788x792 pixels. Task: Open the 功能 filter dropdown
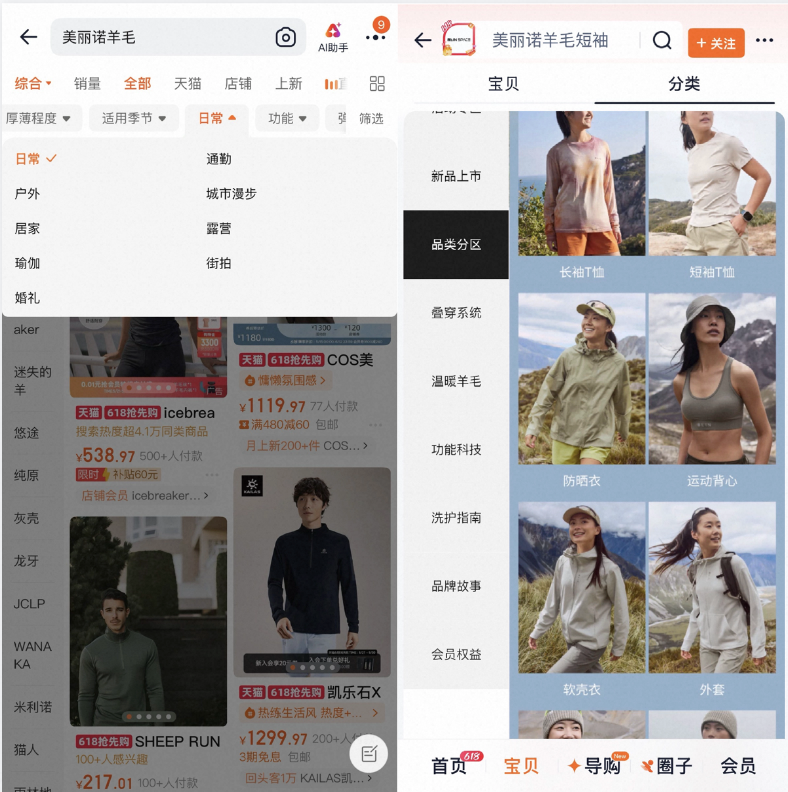pos(287,119)
